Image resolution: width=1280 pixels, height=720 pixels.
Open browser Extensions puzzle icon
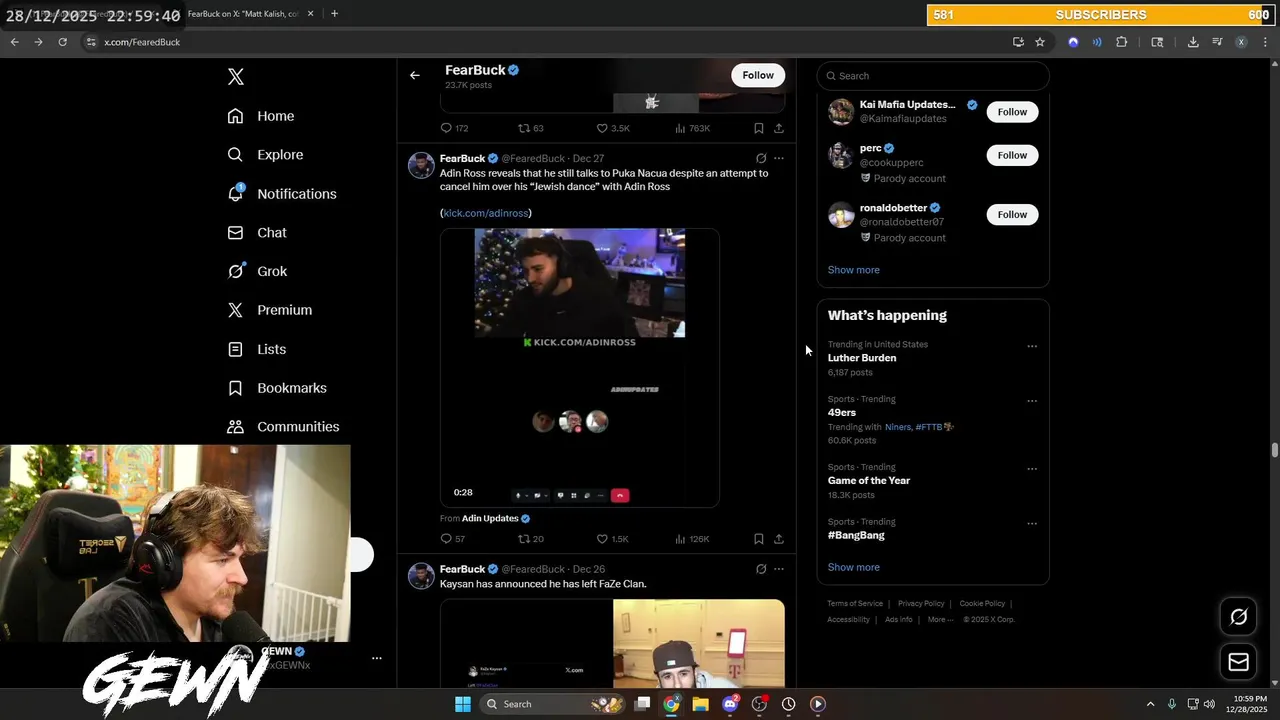pos(1121,42)
